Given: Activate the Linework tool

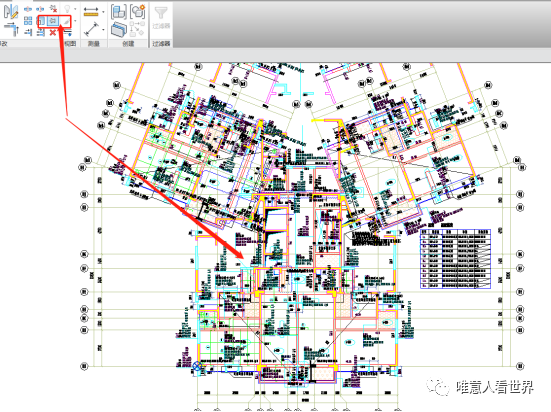Looking at the screenshot, I should (x=67, y=33).
